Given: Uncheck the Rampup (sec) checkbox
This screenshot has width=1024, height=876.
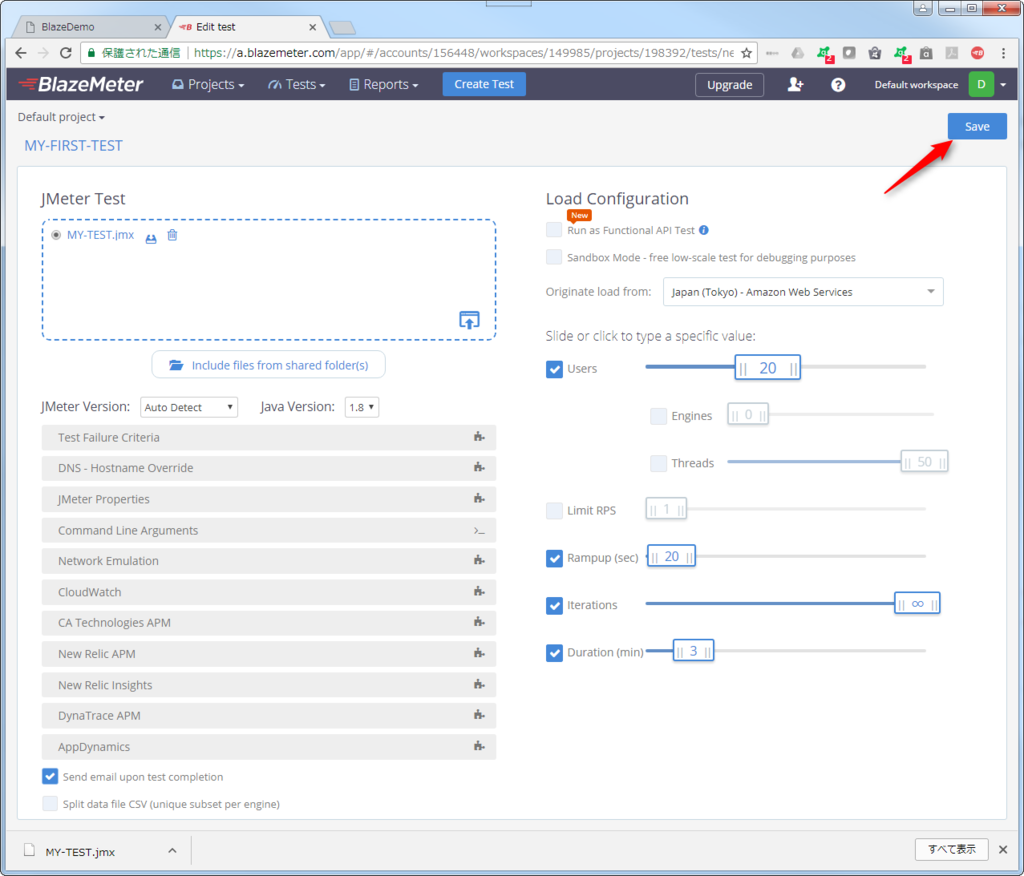Looking at the screenshot, I should pyautogui.click(x=554, y=559).
